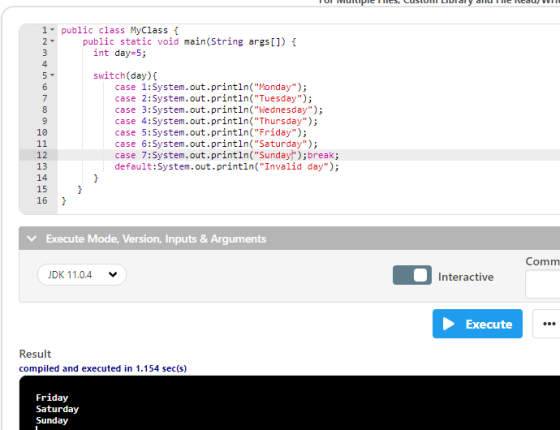This screenshot has width=560, height=430.
Task: Click the command line arguments input field
Action: point(542,284)
